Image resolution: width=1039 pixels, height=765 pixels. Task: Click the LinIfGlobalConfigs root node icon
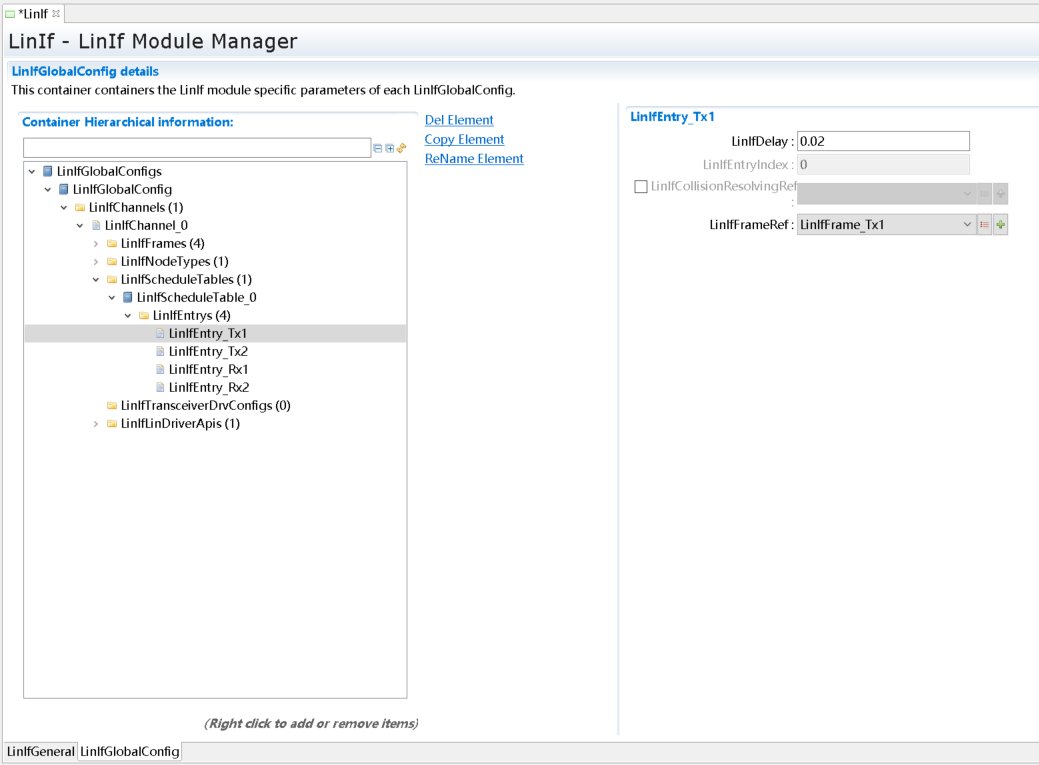click(x=47, y=171)
